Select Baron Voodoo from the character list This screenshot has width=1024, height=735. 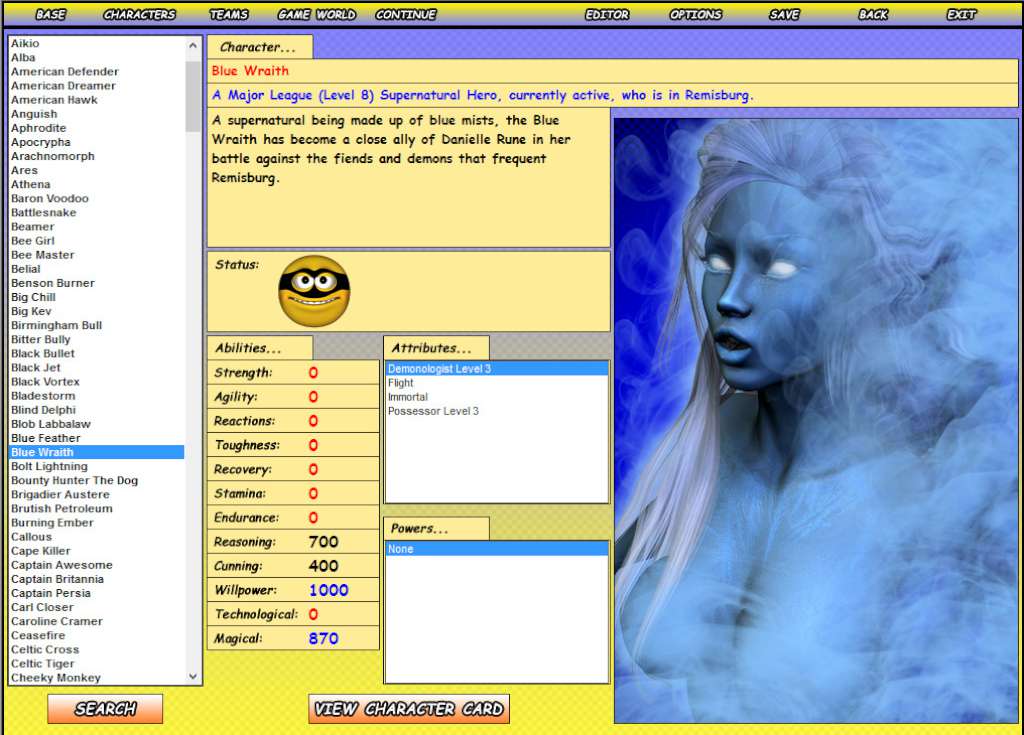(x=50, y=198)
